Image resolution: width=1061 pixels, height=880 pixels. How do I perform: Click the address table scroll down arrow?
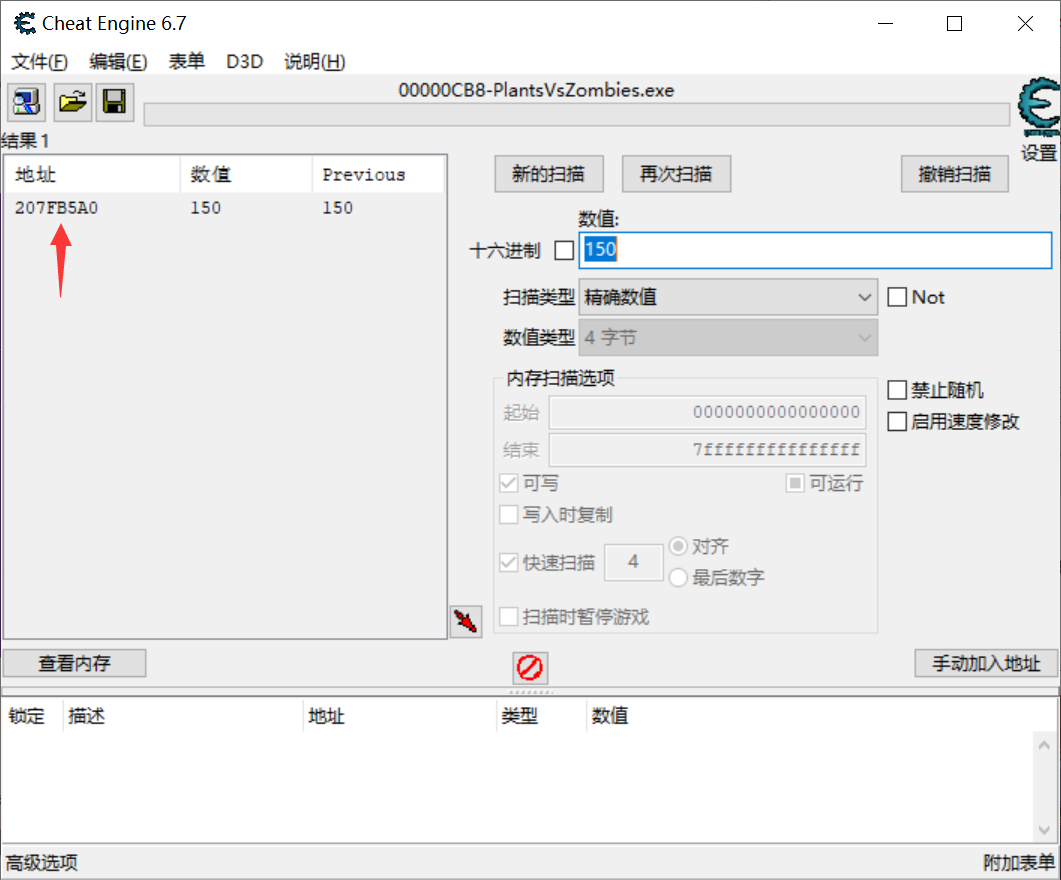point(1044,830)
